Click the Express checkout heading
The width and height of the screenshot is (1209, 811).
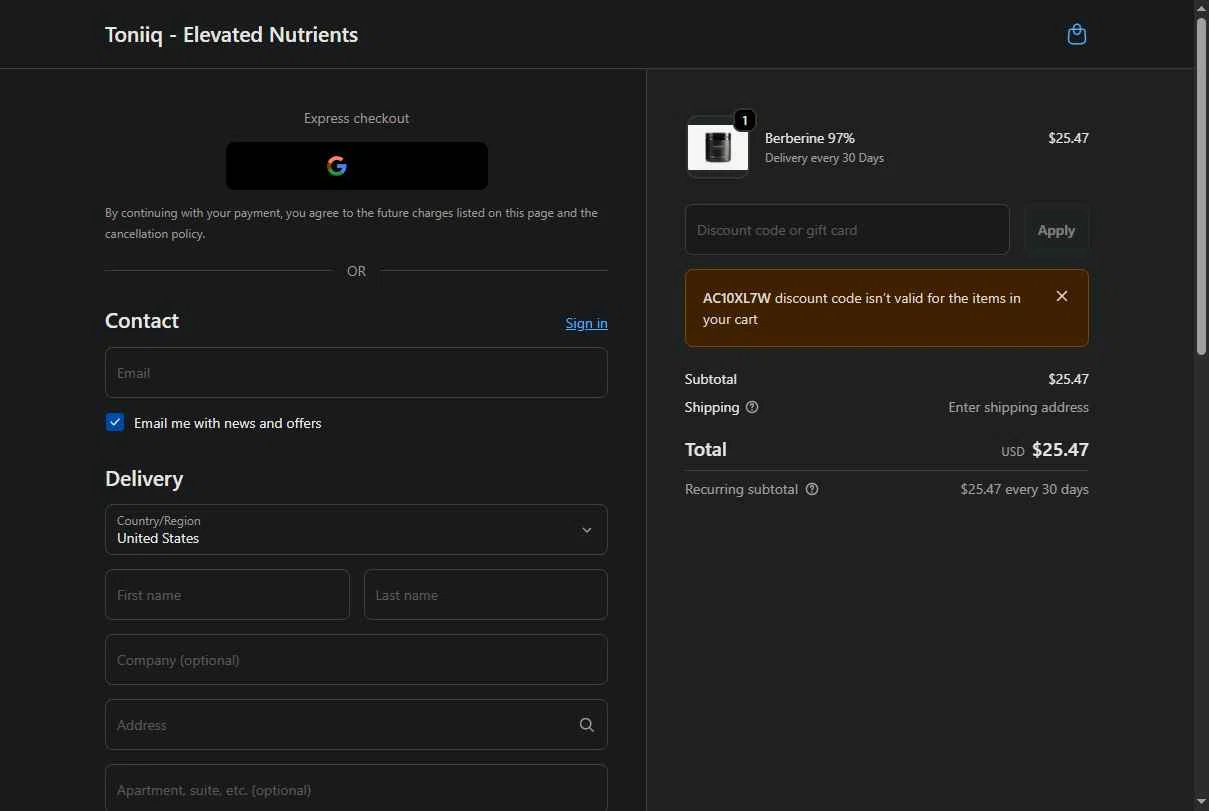[x=356, y=118]
